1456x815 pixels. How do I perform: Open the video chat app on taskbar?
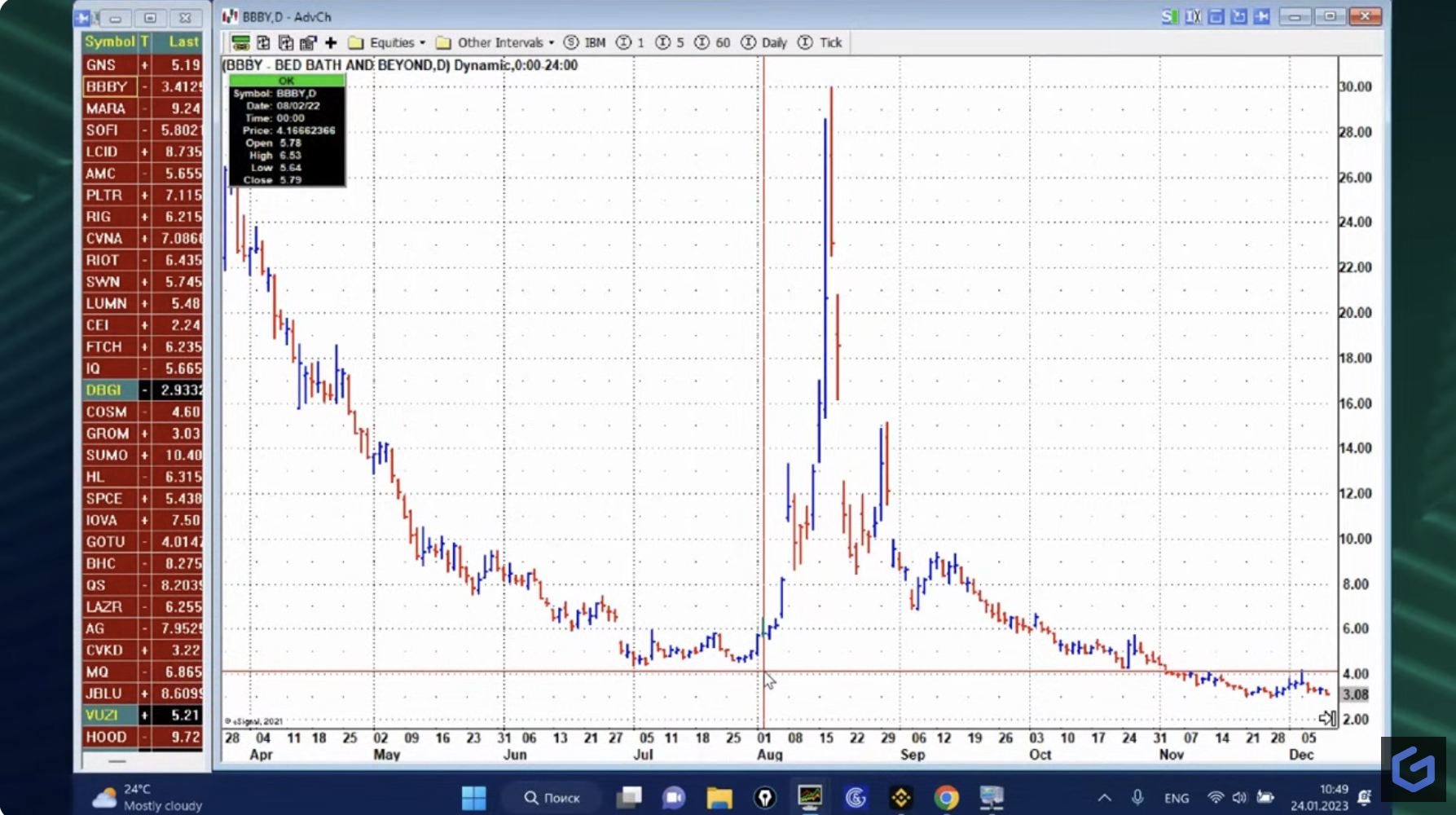point(674,797)
